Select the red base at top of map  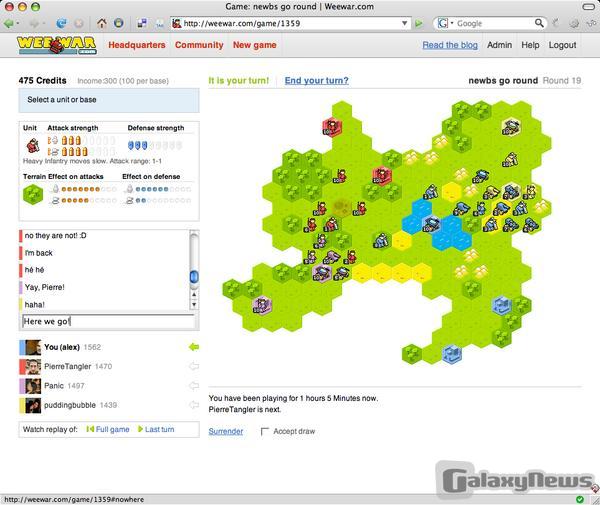pos(332,127)
